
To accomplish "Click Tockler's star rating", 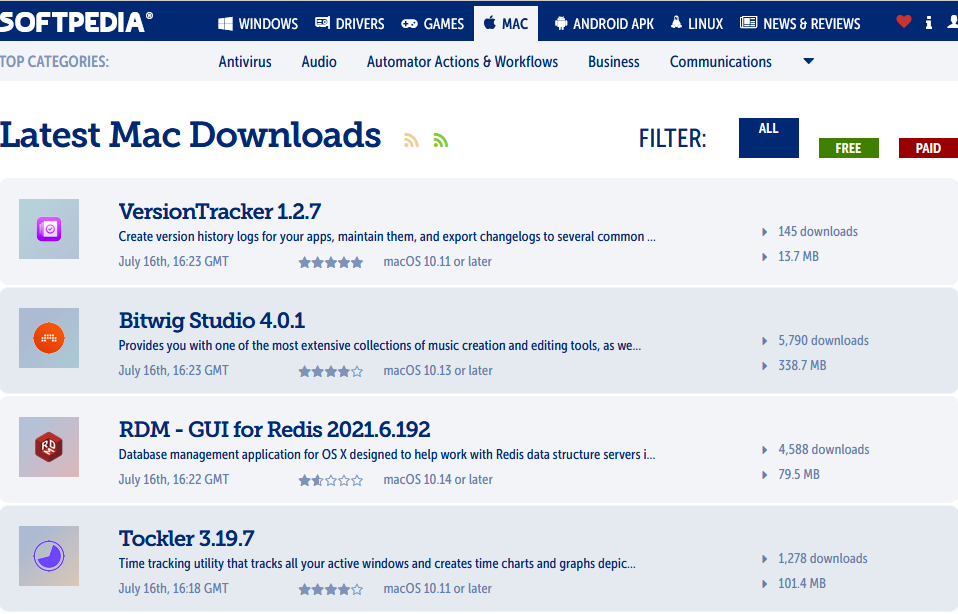I will 331,590.
